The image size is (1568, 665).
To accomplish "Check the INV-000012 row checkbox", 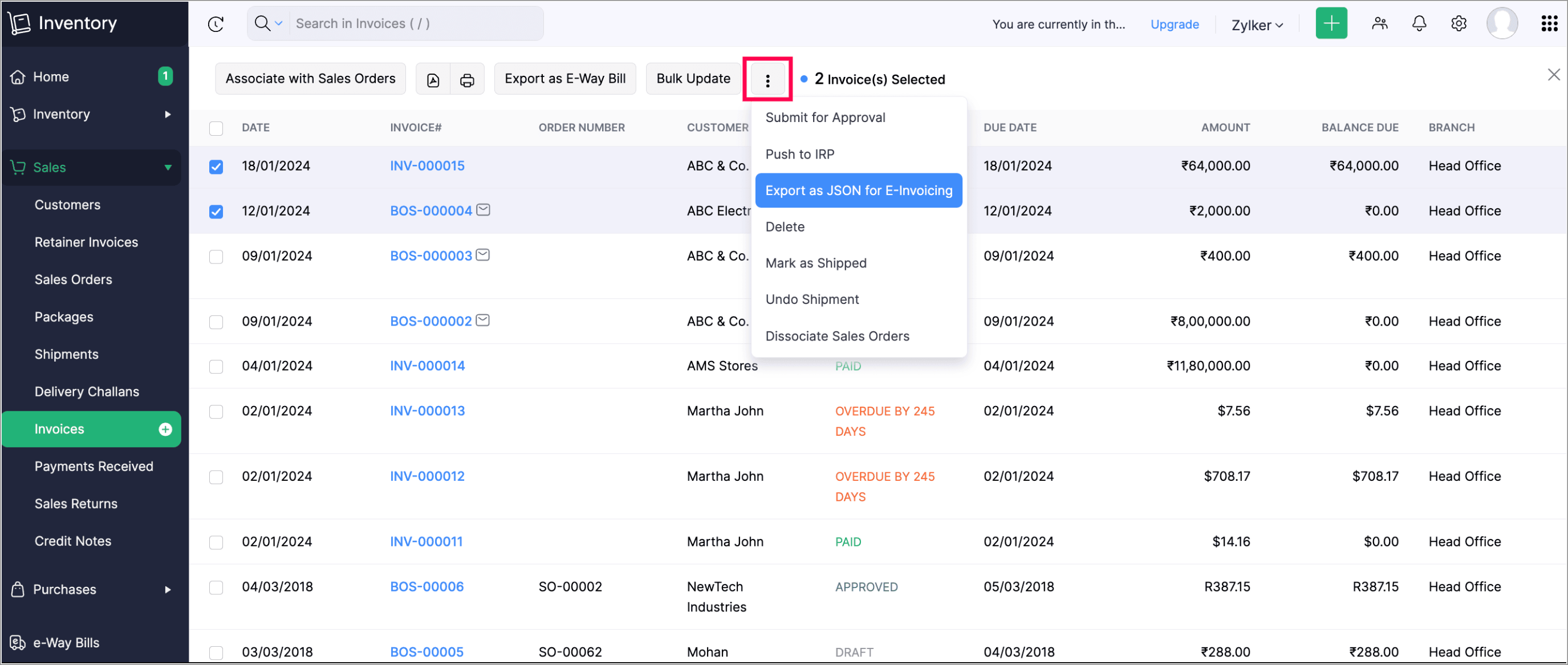I will (216, 477).
